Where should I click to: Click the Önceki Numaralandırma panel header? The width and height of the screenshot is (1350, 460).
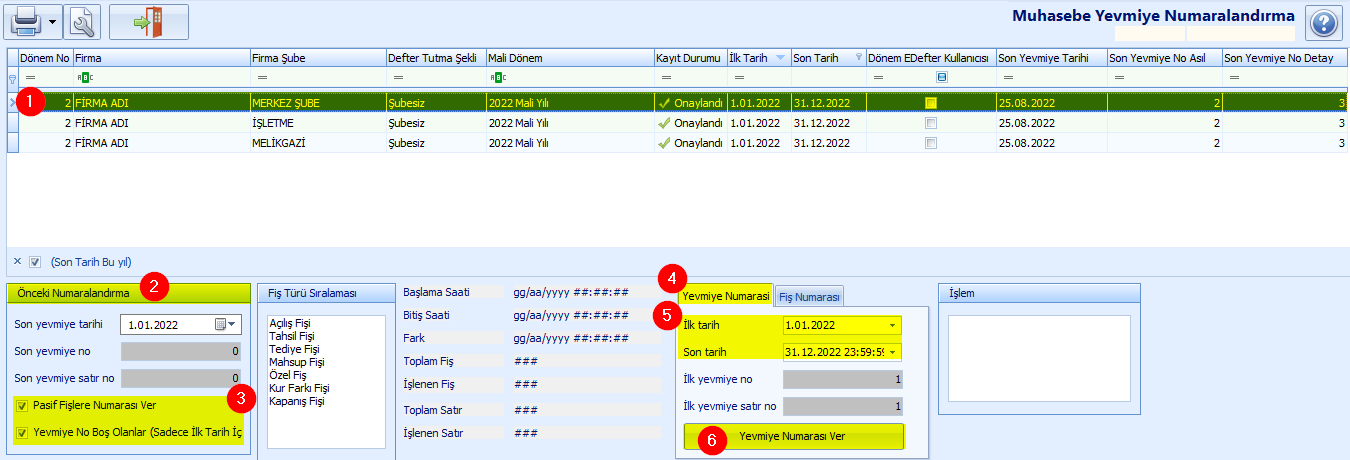click(x=128, y=292)
